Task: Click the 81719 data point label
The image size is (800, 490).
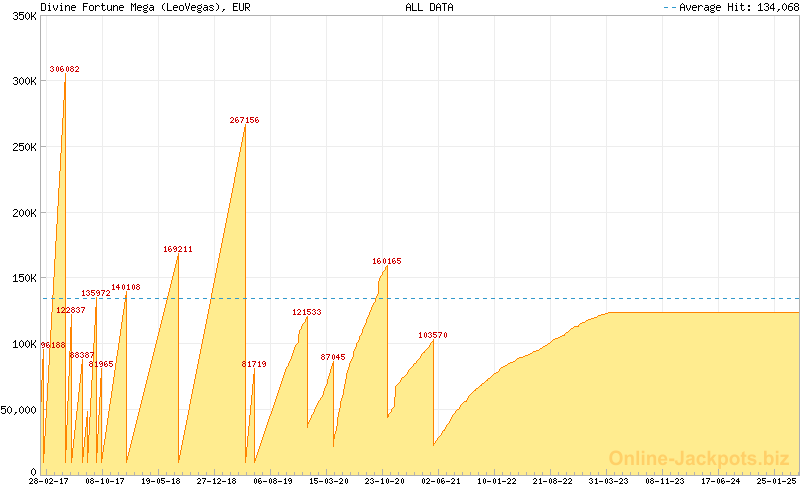Action: pyautogui.click(x=254, y=364)
